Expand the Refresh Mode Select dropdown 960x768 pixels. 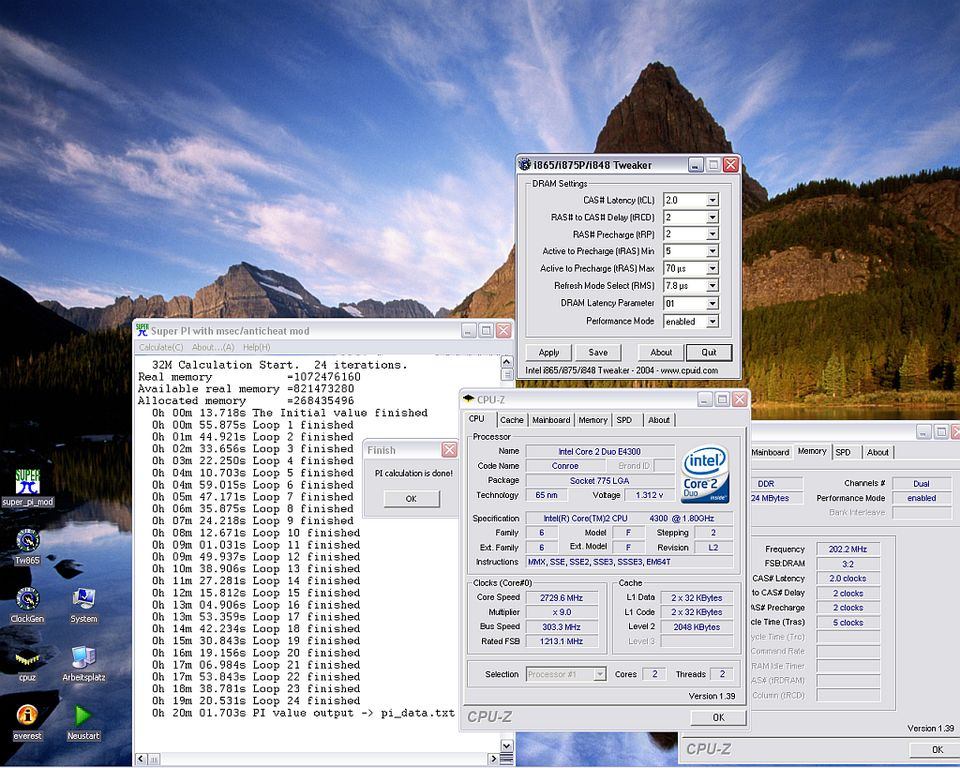[712, 285]
